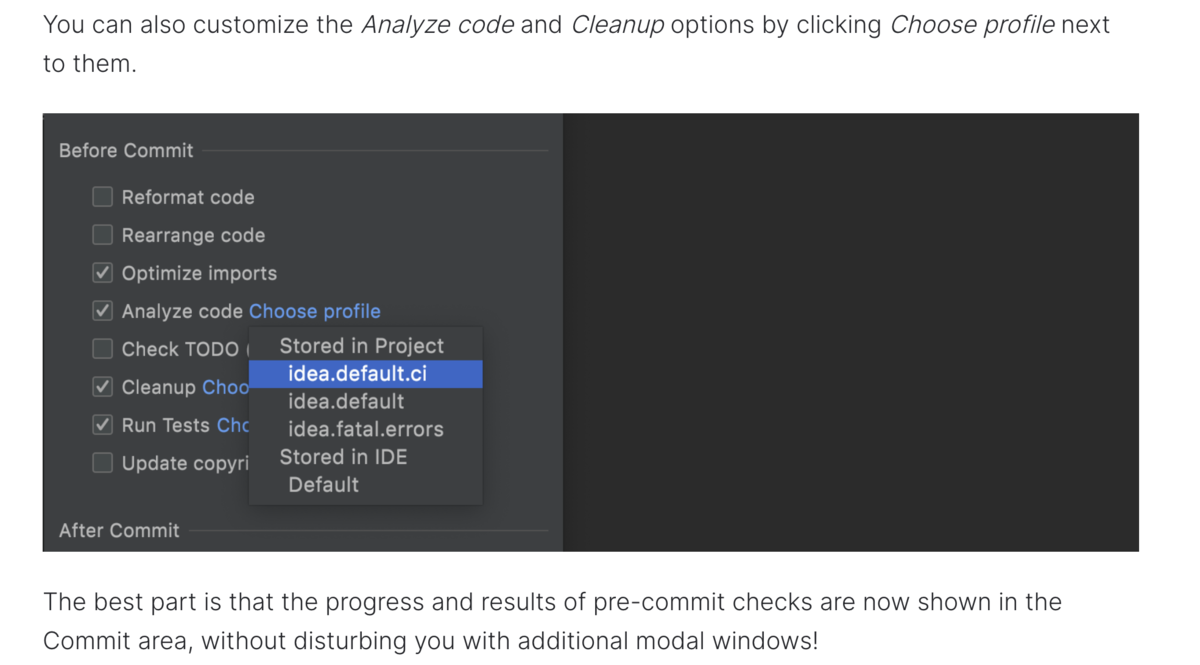Enable the Update copyright checkbox
Image resolution: width=1200 pixels, height=665 pixels.
click(102, 463)
